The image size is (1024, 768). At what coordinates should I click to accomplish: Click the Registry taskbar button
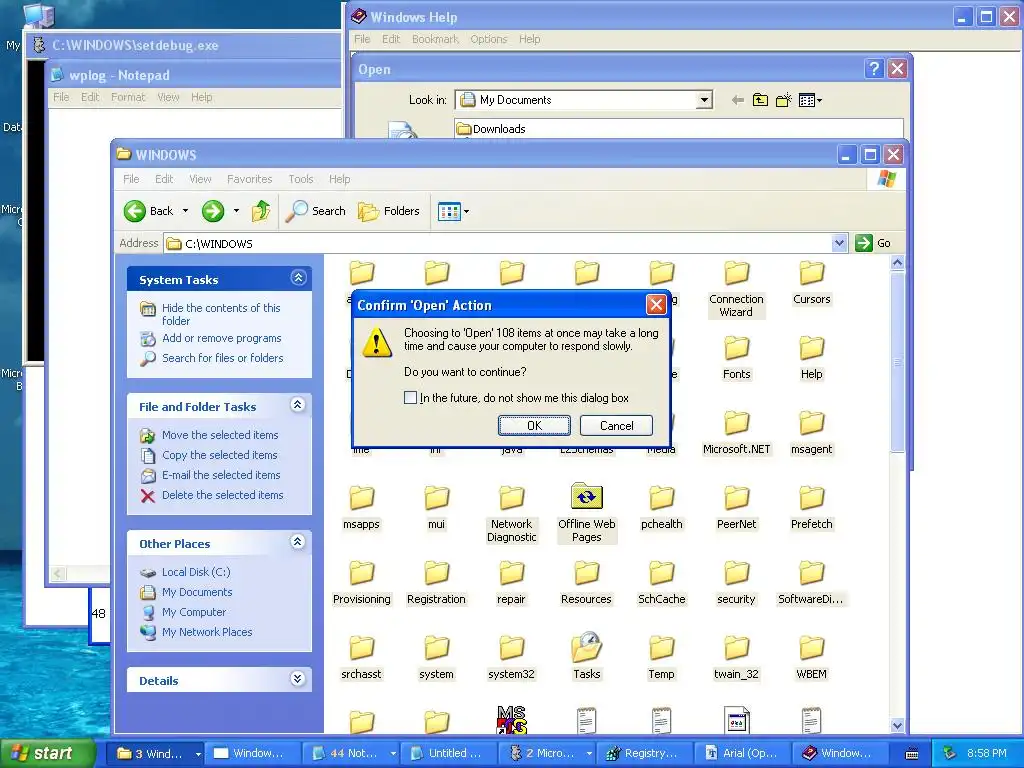(x=643, y=753)
